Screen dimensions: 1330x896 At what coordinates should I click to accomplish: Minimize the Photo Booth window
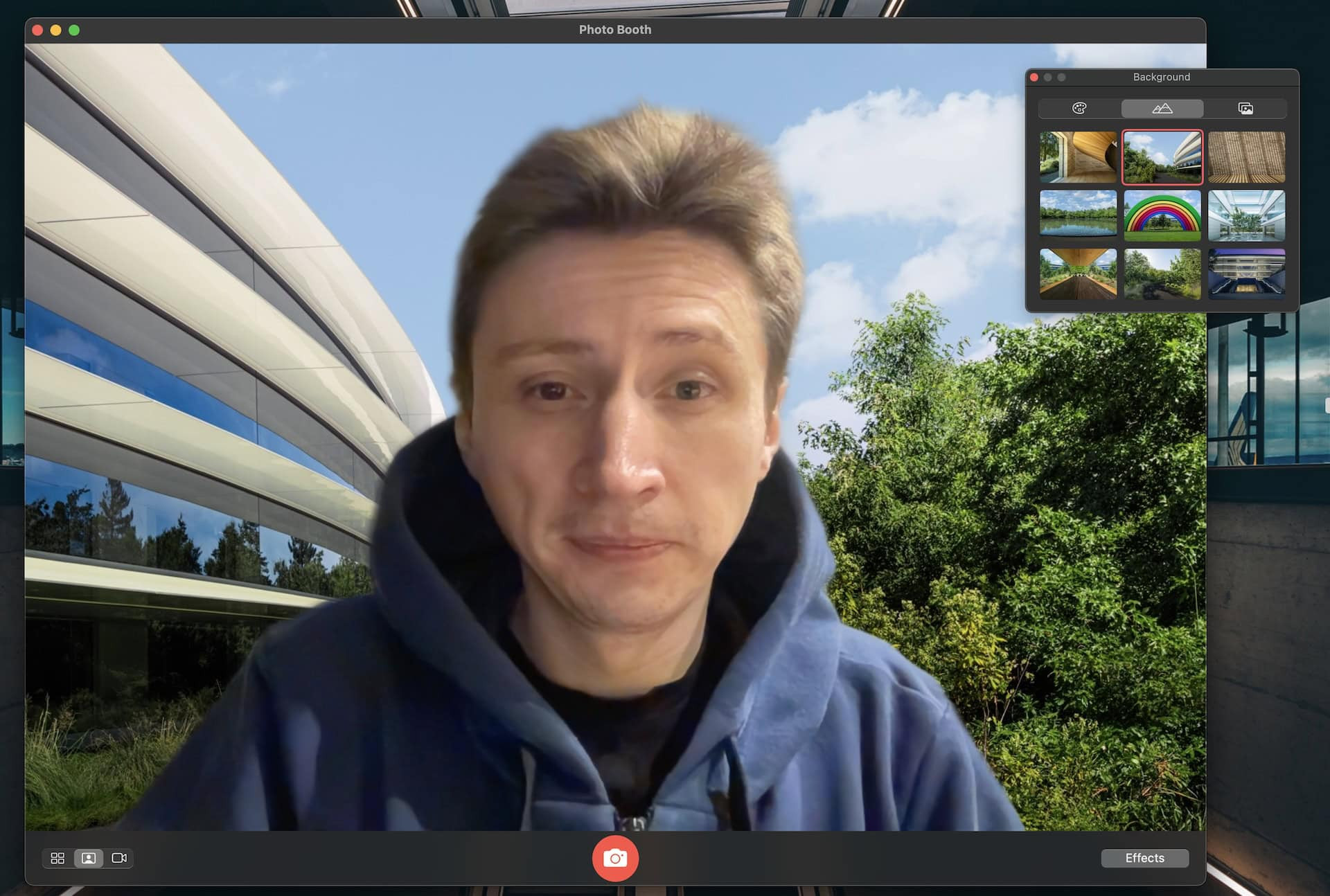point(55,30)
